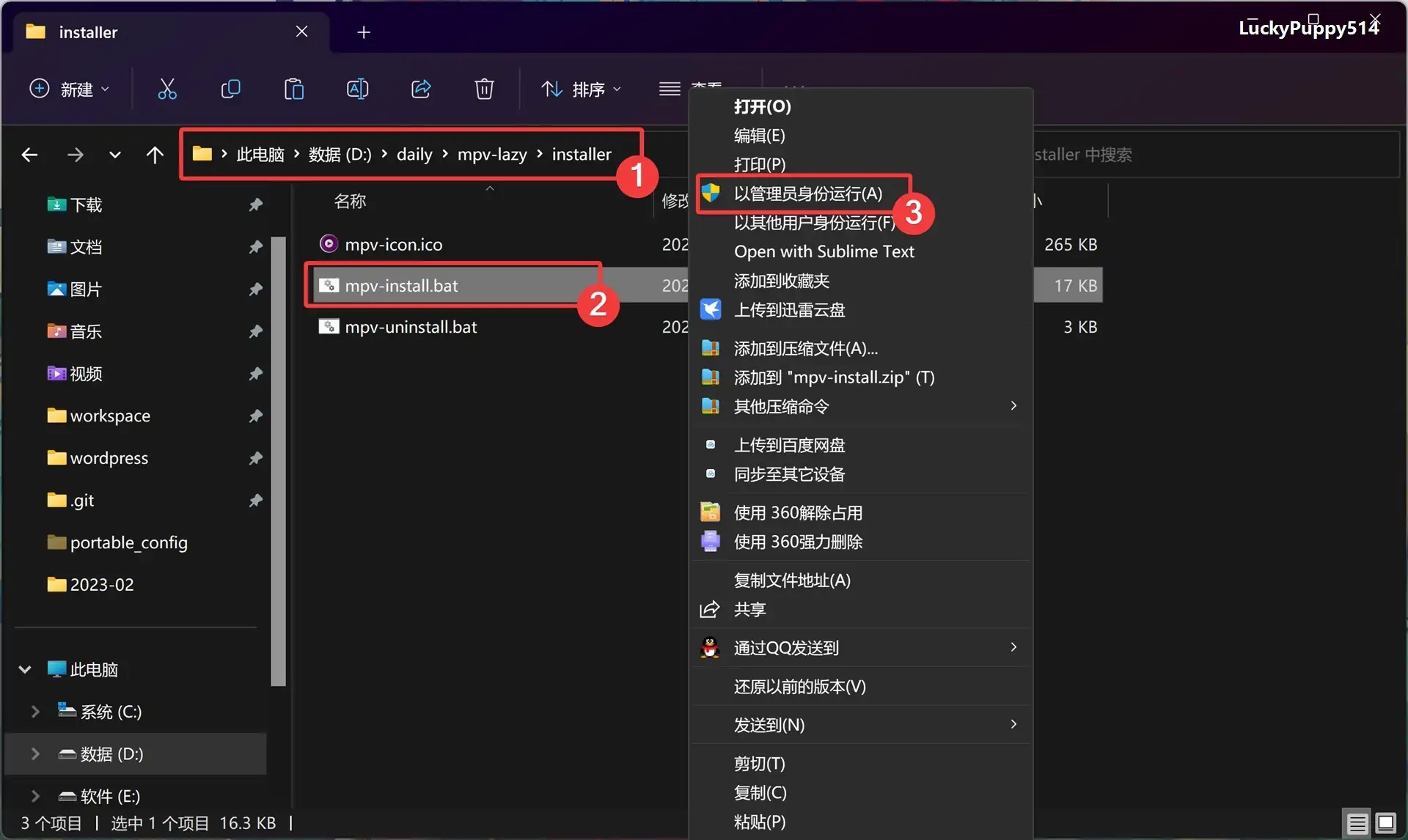Select the Cut tool in the toolbar
This screenshot has width=1408, height=840.
coord(167,89)
